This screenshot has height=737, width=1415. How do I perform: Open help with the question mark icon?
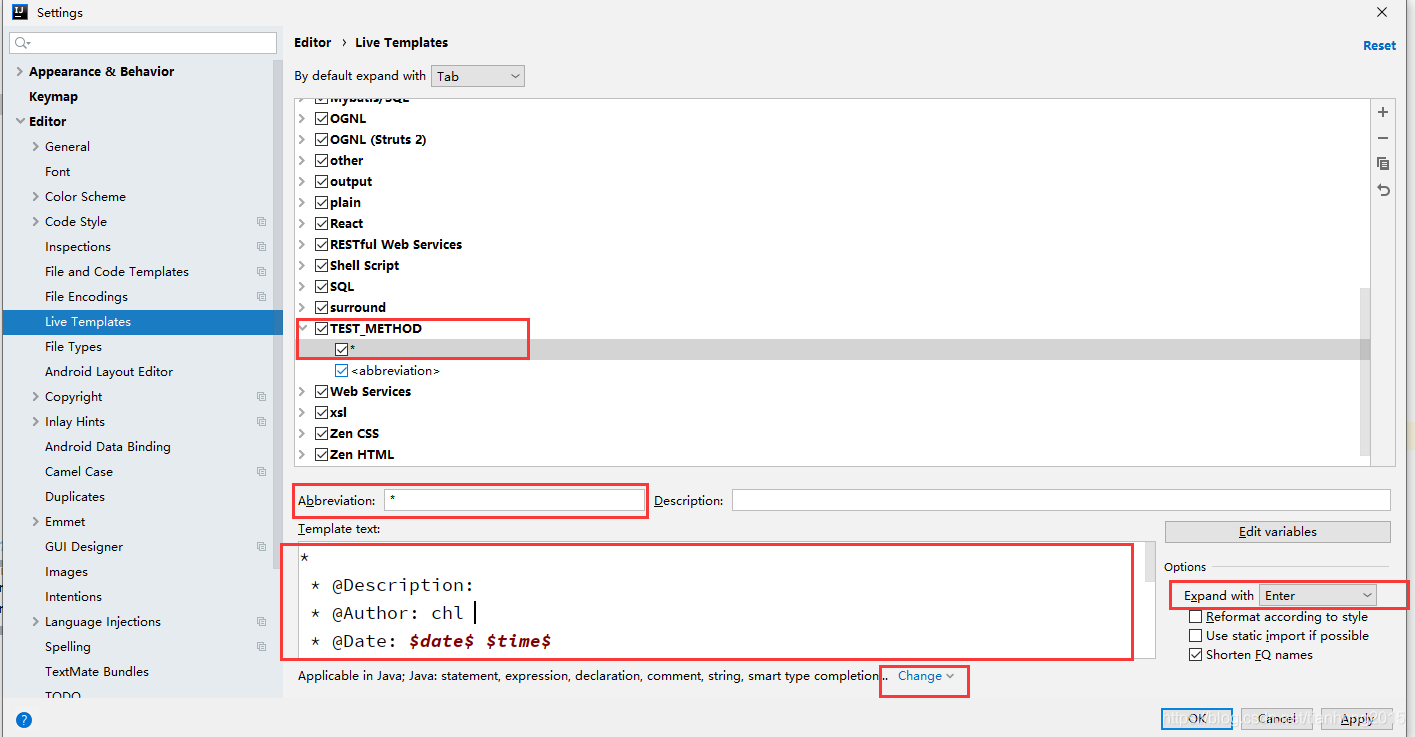24,719
